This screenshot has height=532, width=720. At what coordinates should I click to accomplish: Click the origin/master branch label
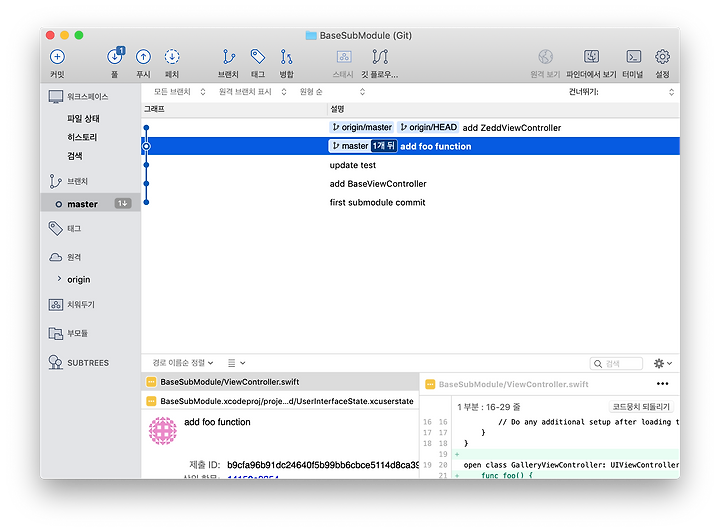[362, 127]
